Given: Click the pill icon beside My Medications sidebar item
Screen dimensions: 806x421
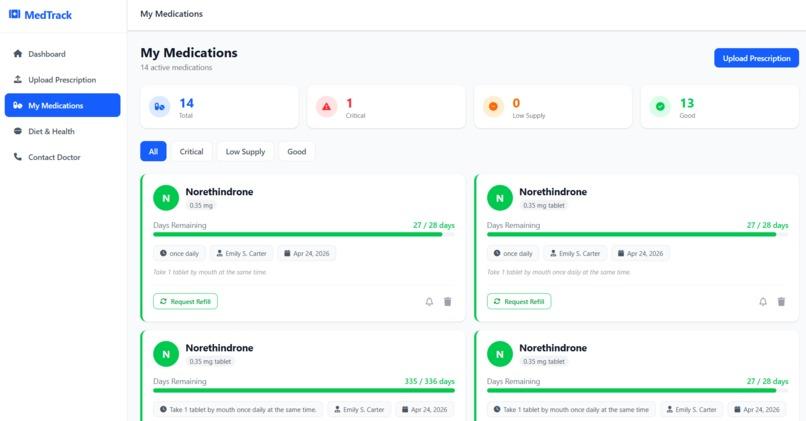Looking at the screenshot, I should [x=17, y=105].
